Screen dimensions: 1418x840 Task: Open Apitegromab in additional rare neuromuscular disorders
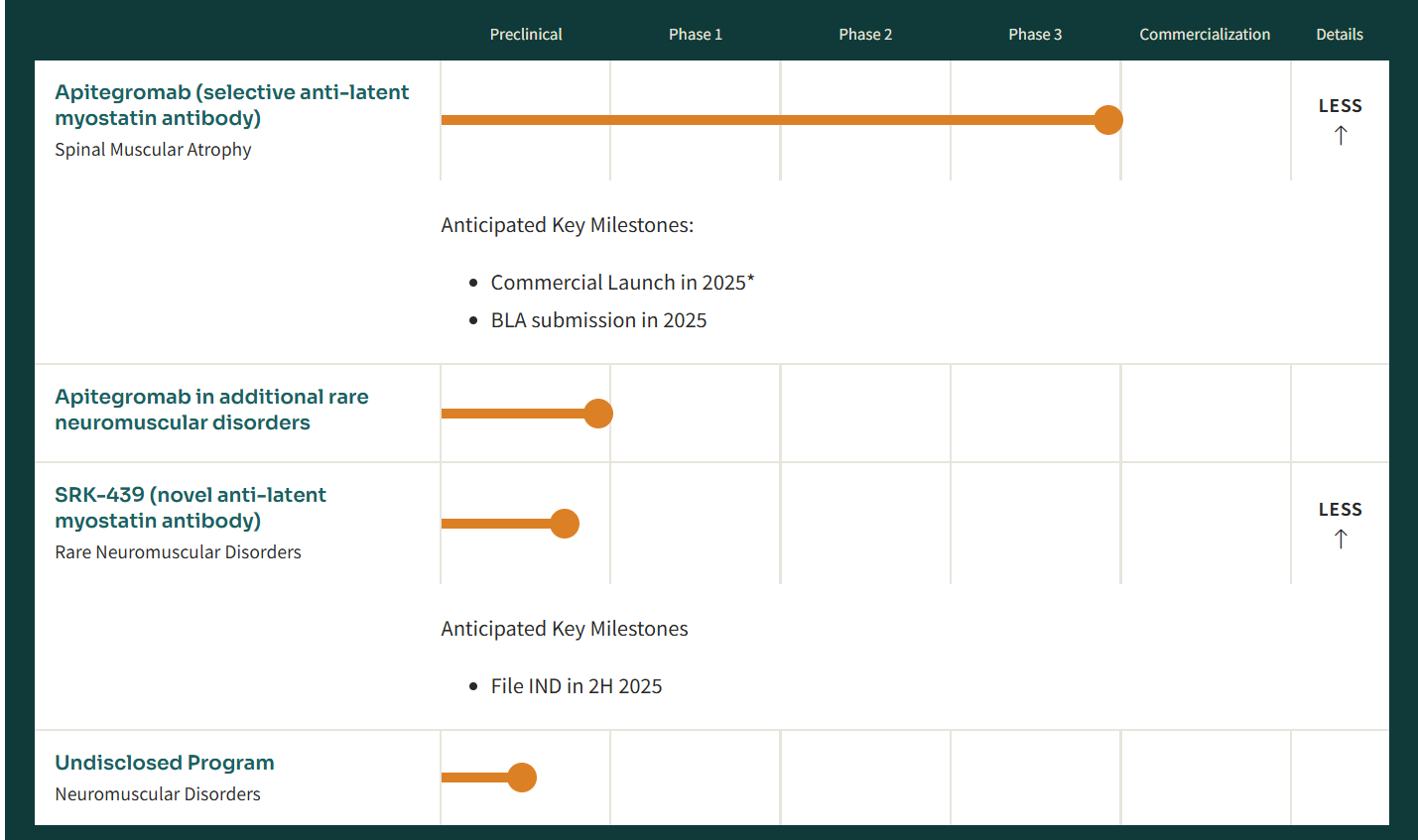211,410
